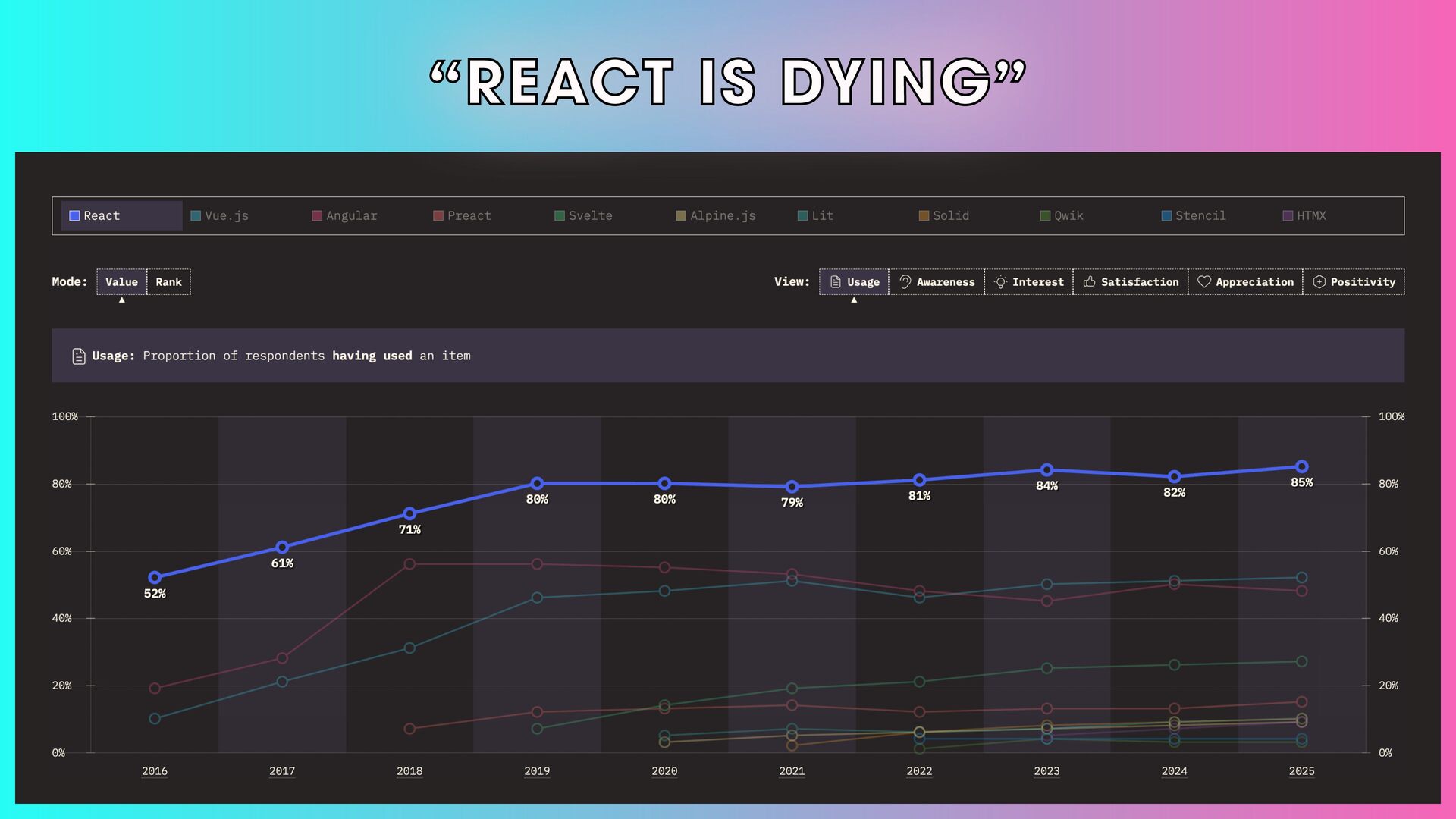Select the Value mode tab
Viewport: 1456px width, 819px height.
(121, 282)
